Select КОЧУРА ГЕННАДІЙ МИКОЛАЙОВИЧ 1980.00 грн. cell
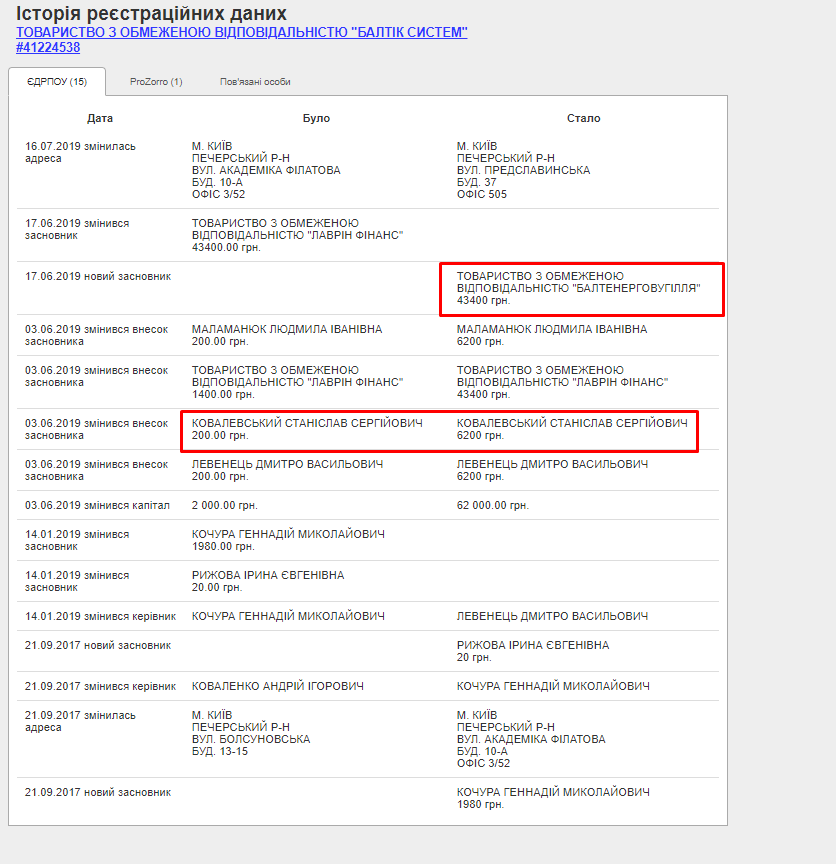 click(x=288, y=540)
